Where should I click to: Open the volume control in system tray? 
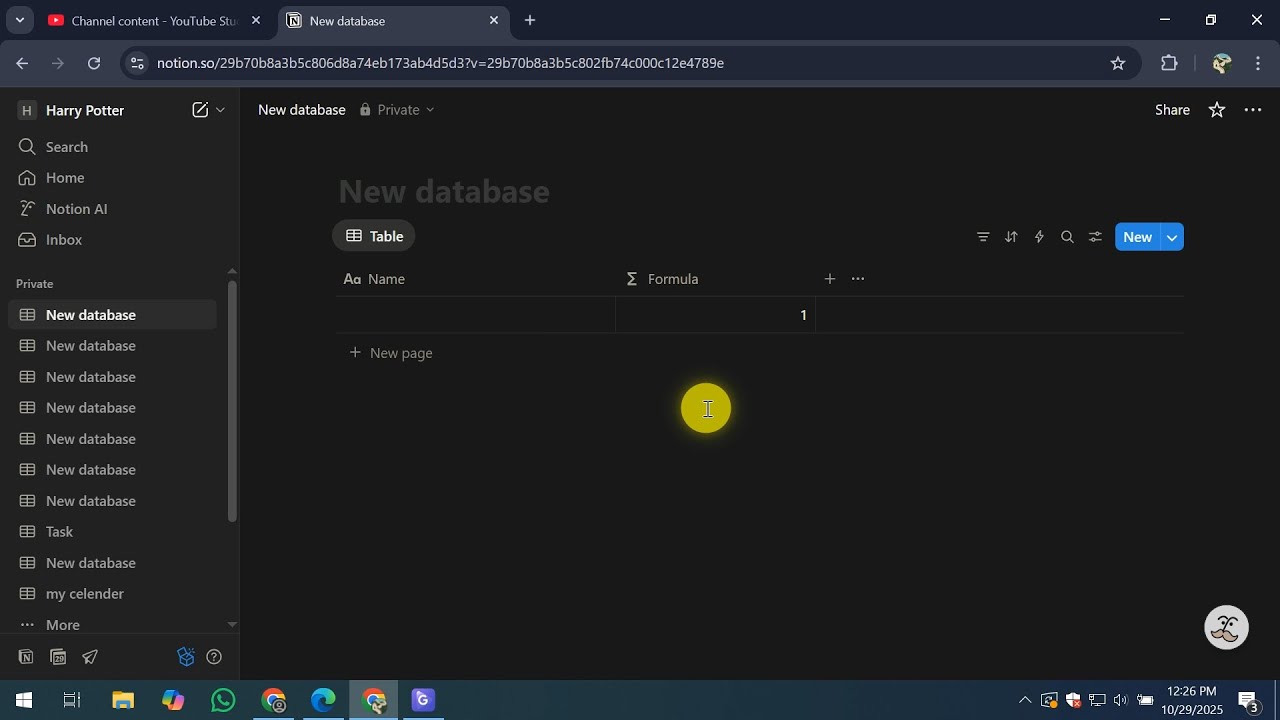tap(1120, 700)
